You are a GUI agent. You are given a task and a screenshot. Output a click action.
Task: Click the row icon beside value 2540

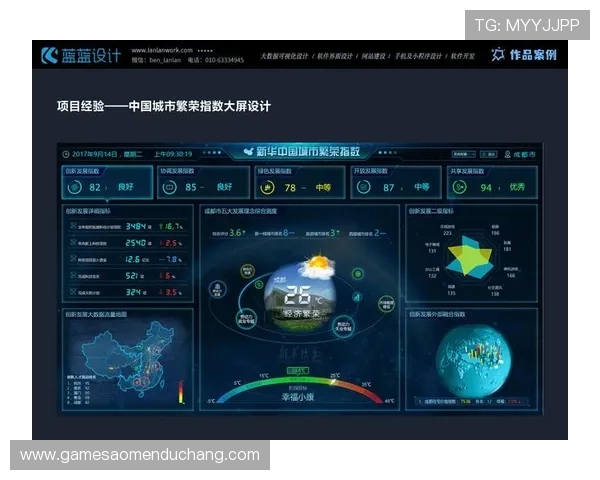tap(73, 242)
